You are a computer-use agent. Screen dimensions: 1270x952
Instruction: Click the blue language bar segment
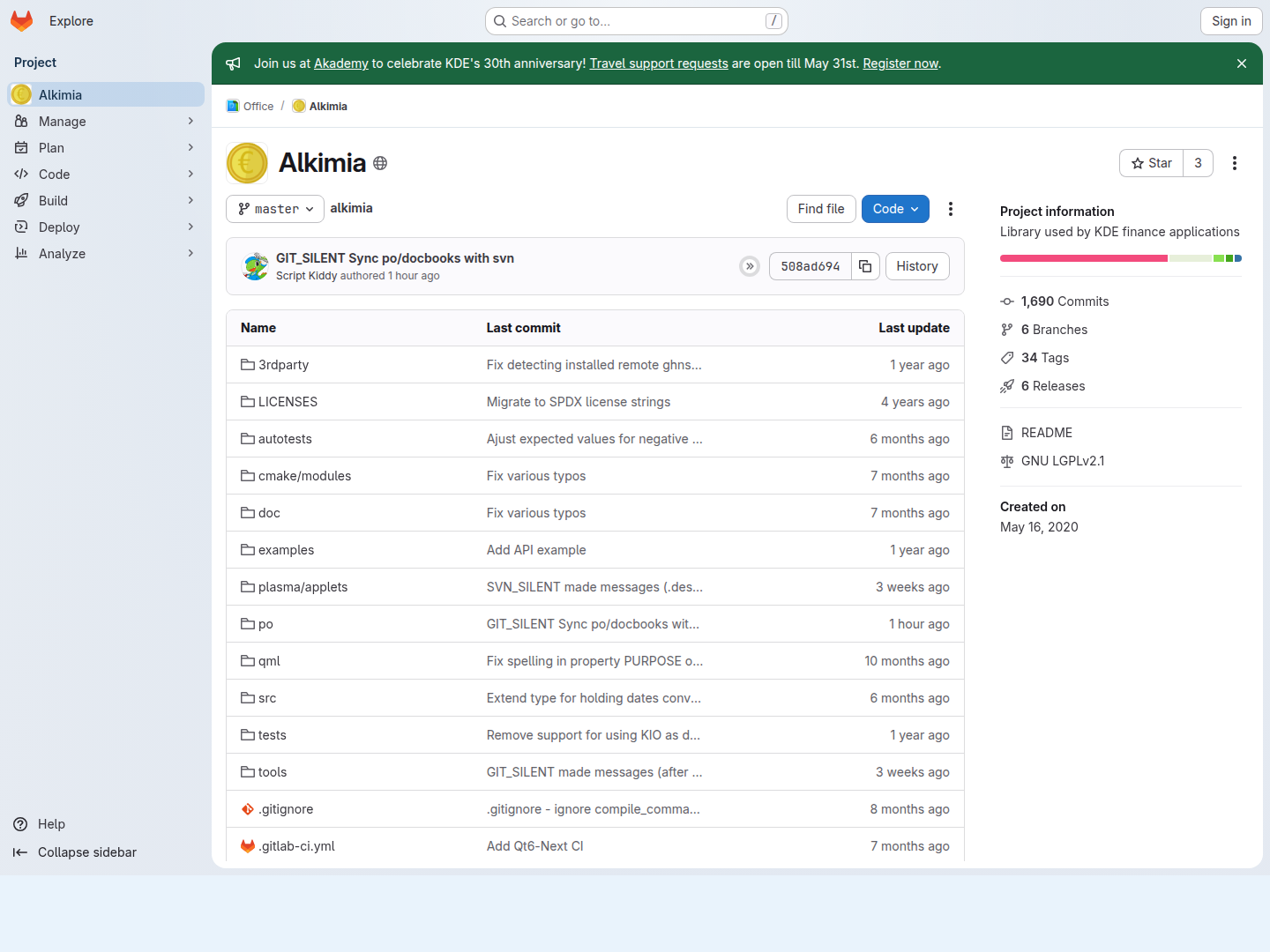[x=1237, y=258]
